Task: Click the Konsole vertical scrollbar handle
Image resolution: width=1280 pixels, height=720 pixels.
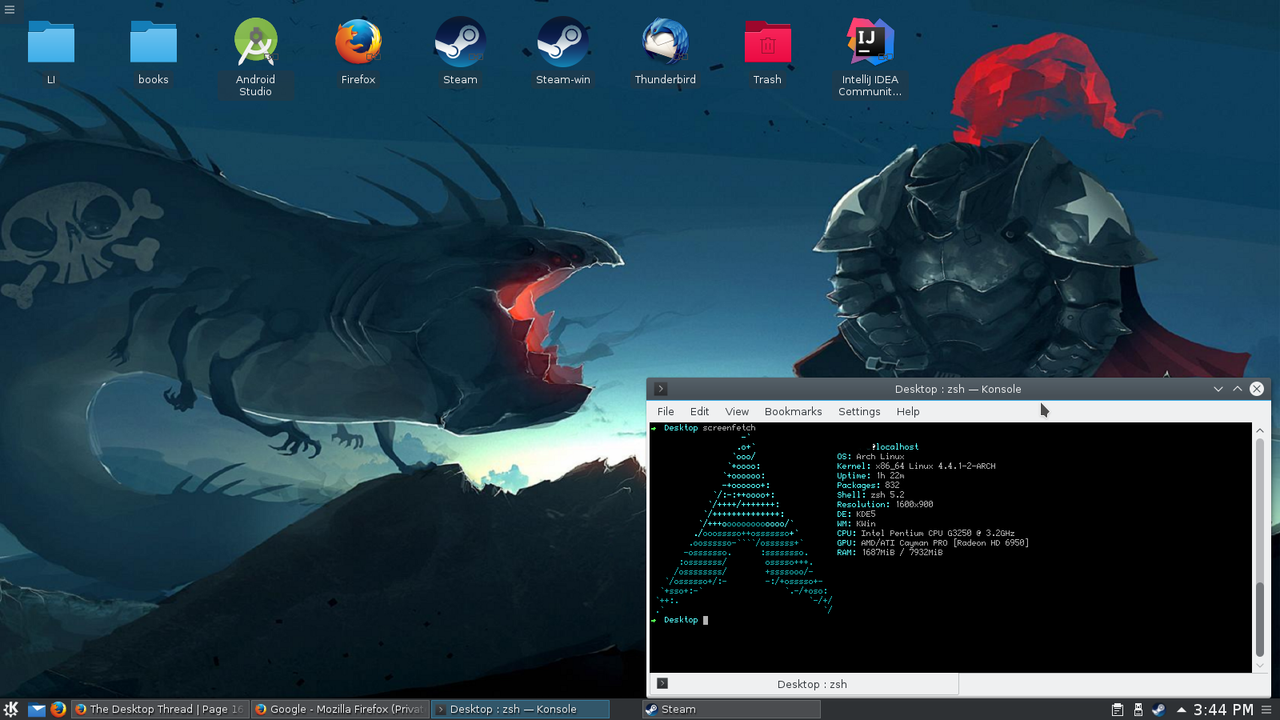Action: 1260,621
